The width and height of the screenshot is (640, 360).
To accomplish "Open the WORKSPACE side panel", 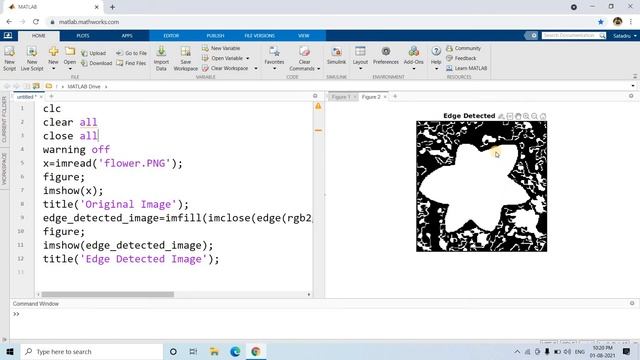I will [x=4, y=169].
